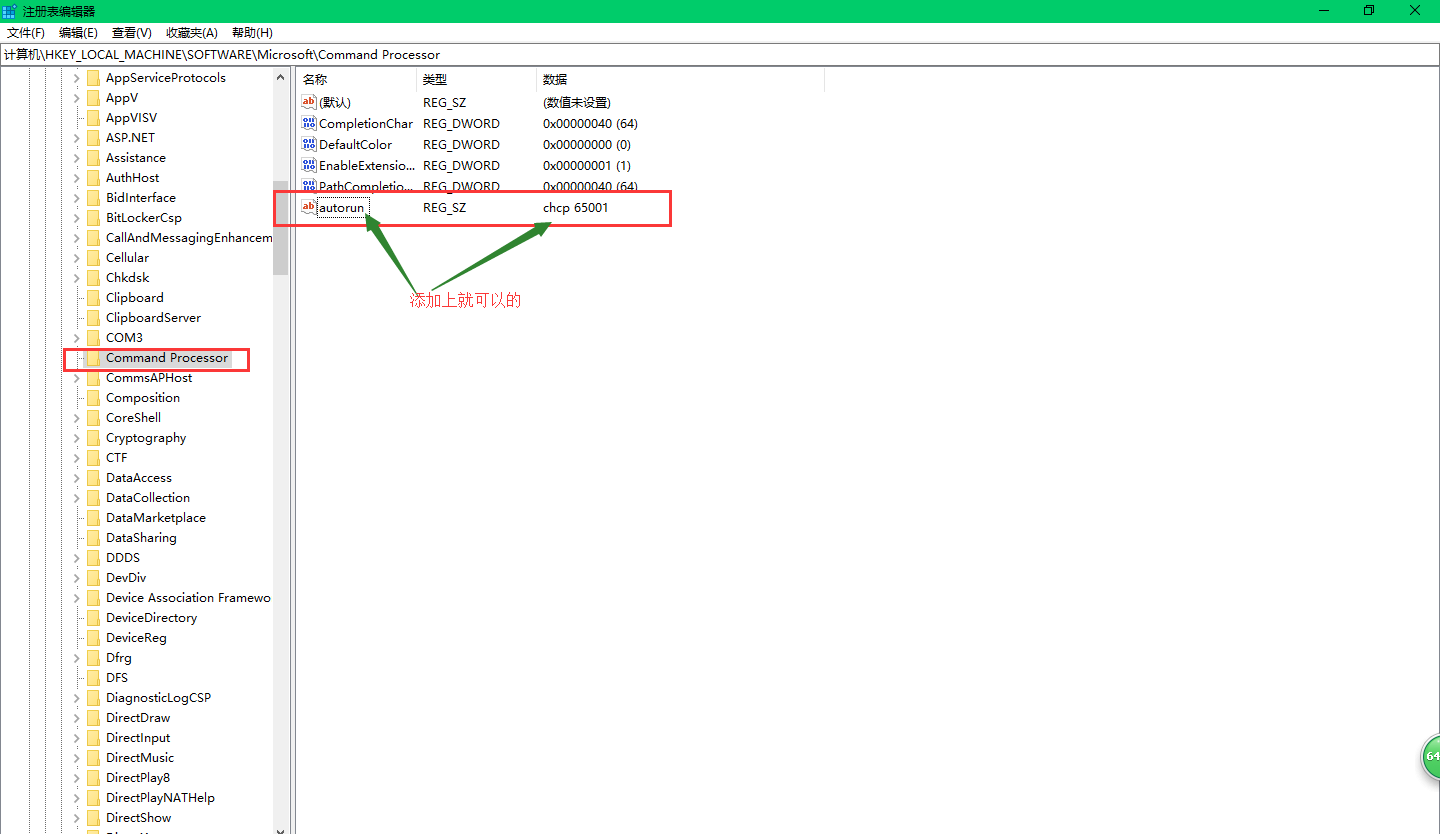Click the DWORD icon beside DefaultColor
1440x834 pixels.
[x=308, y=144]
